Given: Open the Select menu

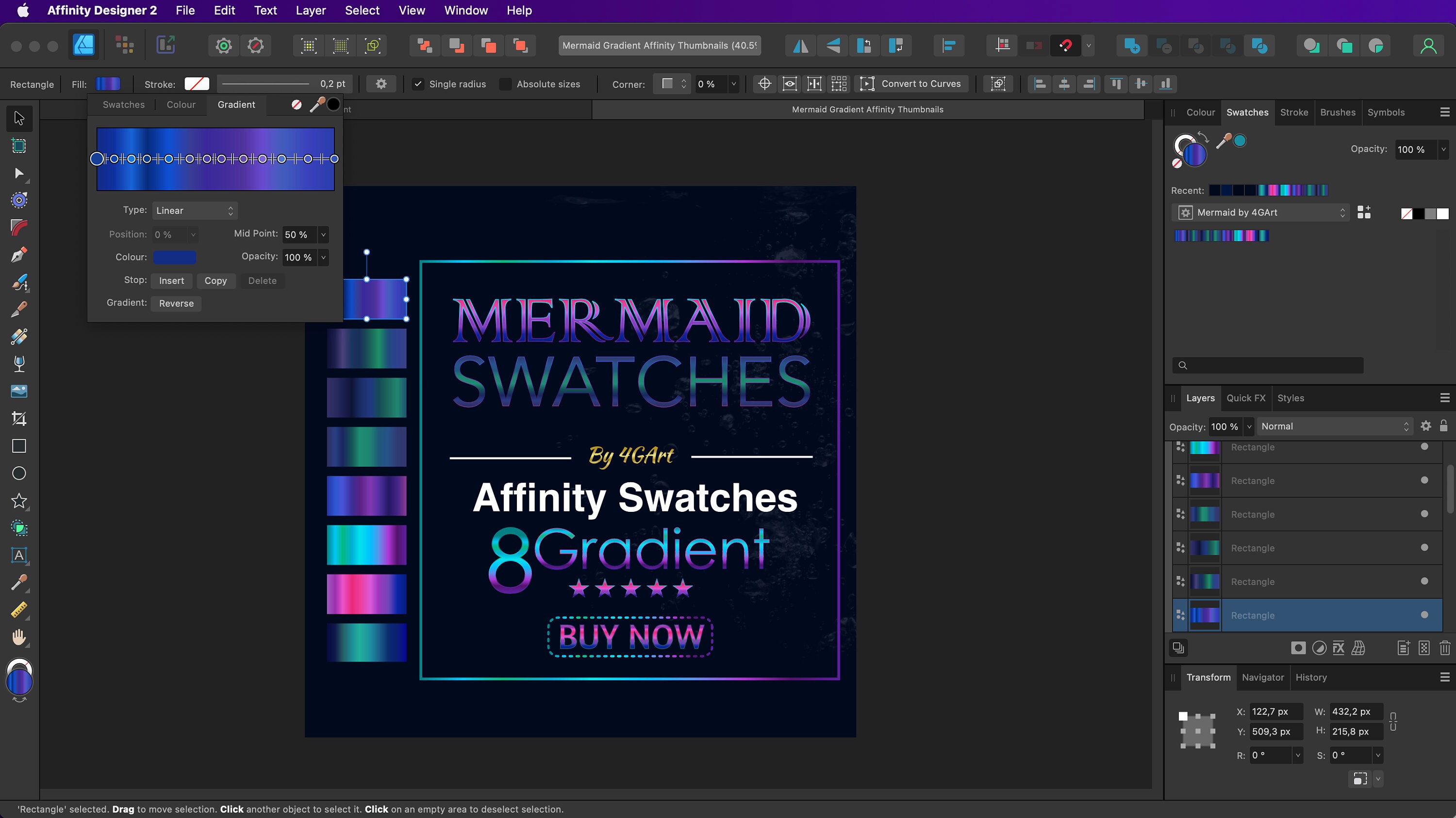Looking at the screenshot, I should pyautogui.click(x=363, y=10).
